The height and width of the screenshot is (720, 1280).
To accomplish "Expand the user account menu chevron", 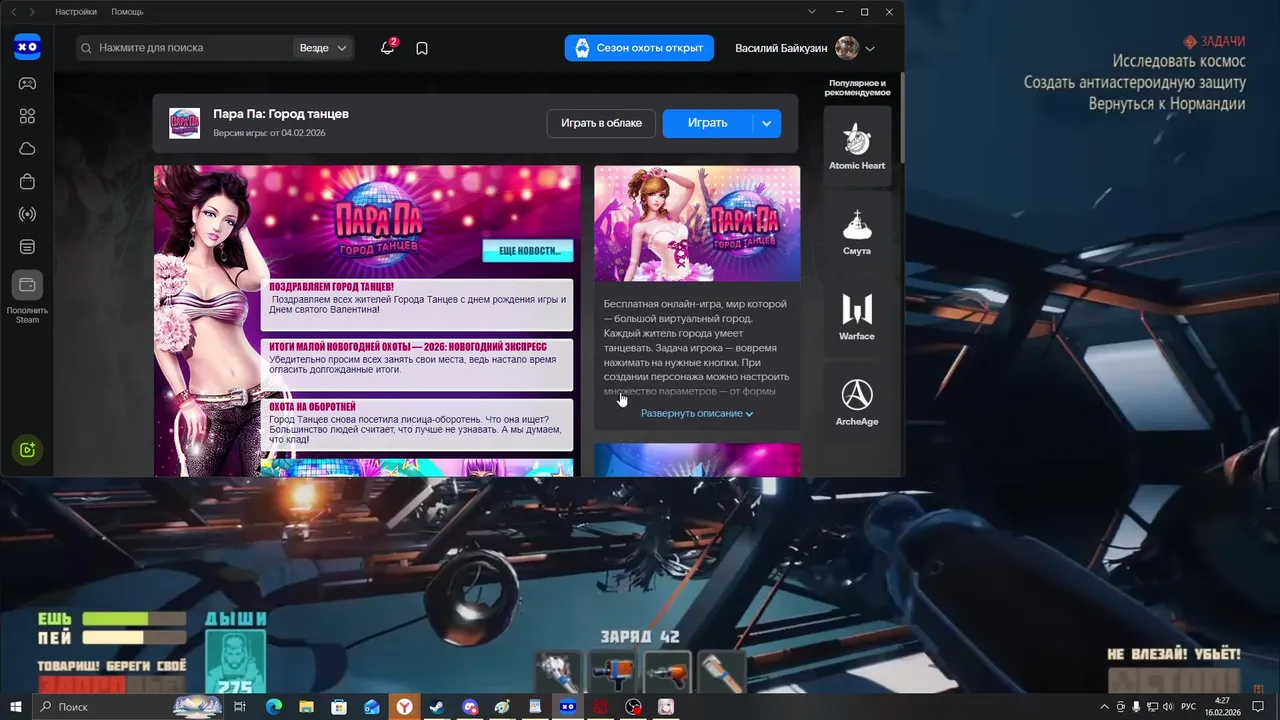I will [870, 48].
